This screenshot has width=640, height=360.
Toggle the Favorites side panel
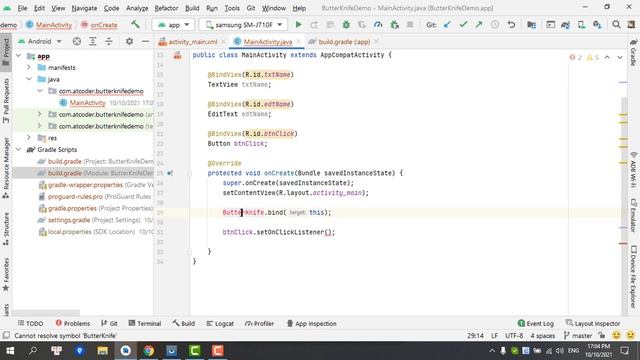click(6, 275)
